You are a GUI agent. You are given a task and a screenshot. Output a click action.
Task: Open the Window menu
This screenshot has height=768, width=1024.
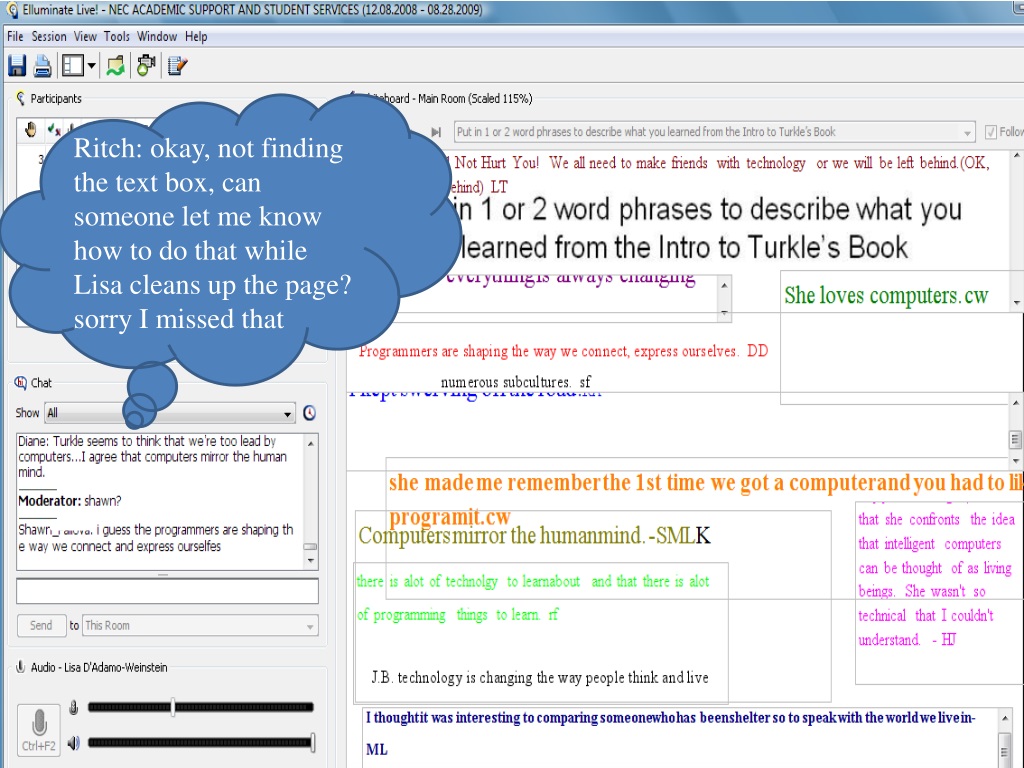click(157, 37)
